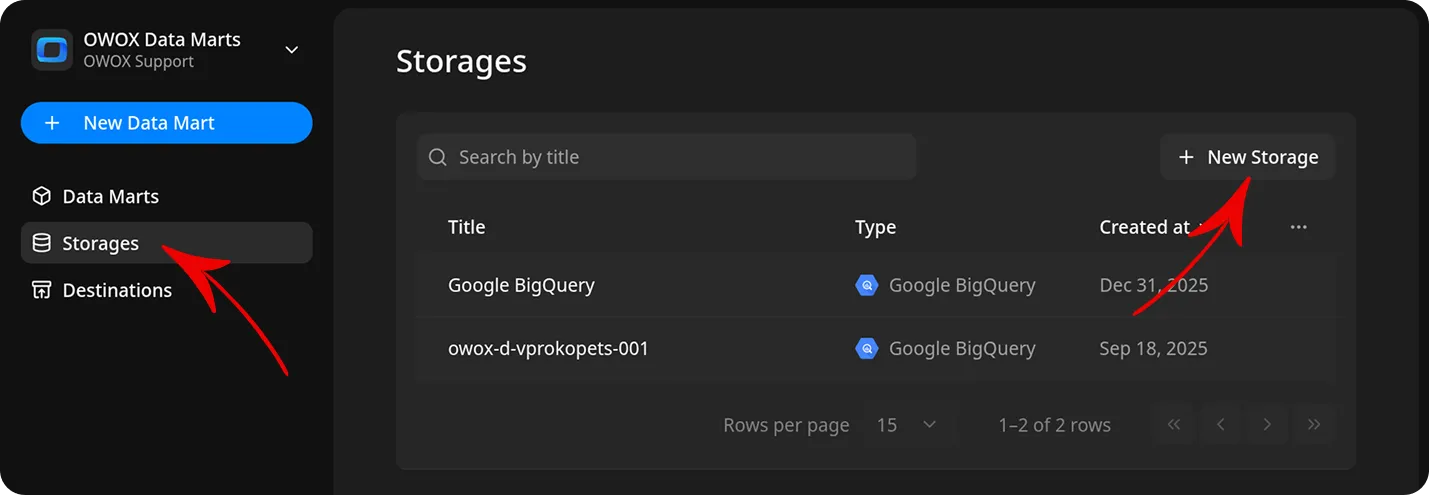The image size is (1429, 495).
Task: Sort by the Title column header
Action: pos(467,227)
